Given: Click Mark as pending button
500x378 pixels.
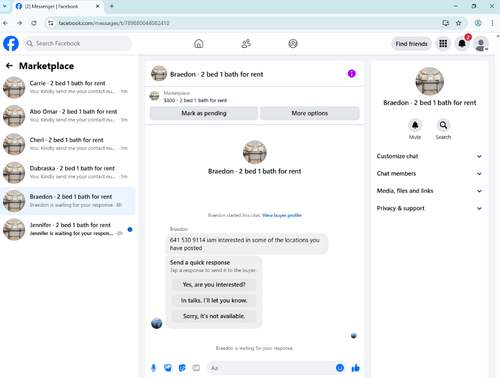Looking at the screenshot, I should (x=204, y=113).
